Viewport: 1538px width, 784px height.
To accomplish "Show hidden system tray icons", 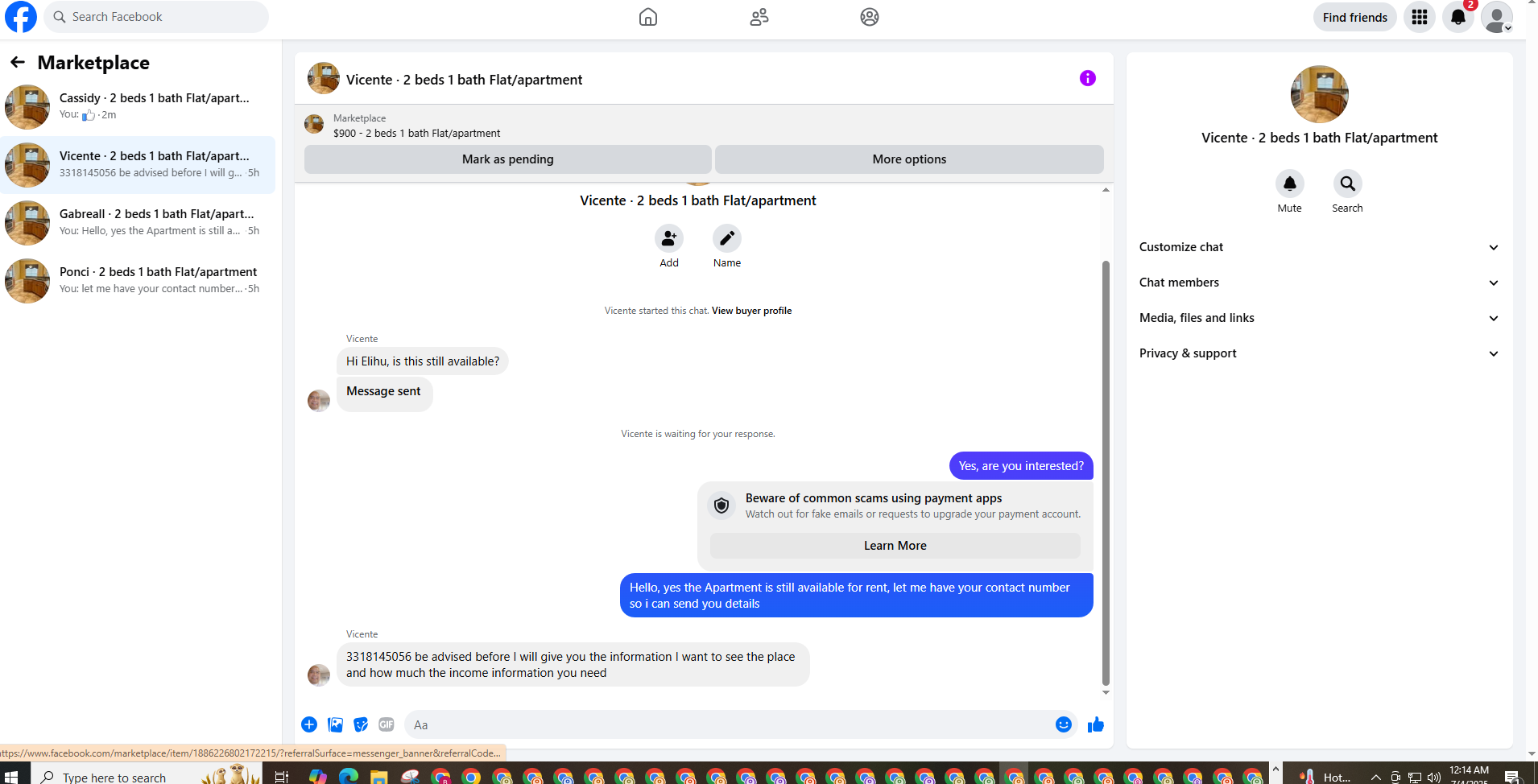I will (1375, 777).
